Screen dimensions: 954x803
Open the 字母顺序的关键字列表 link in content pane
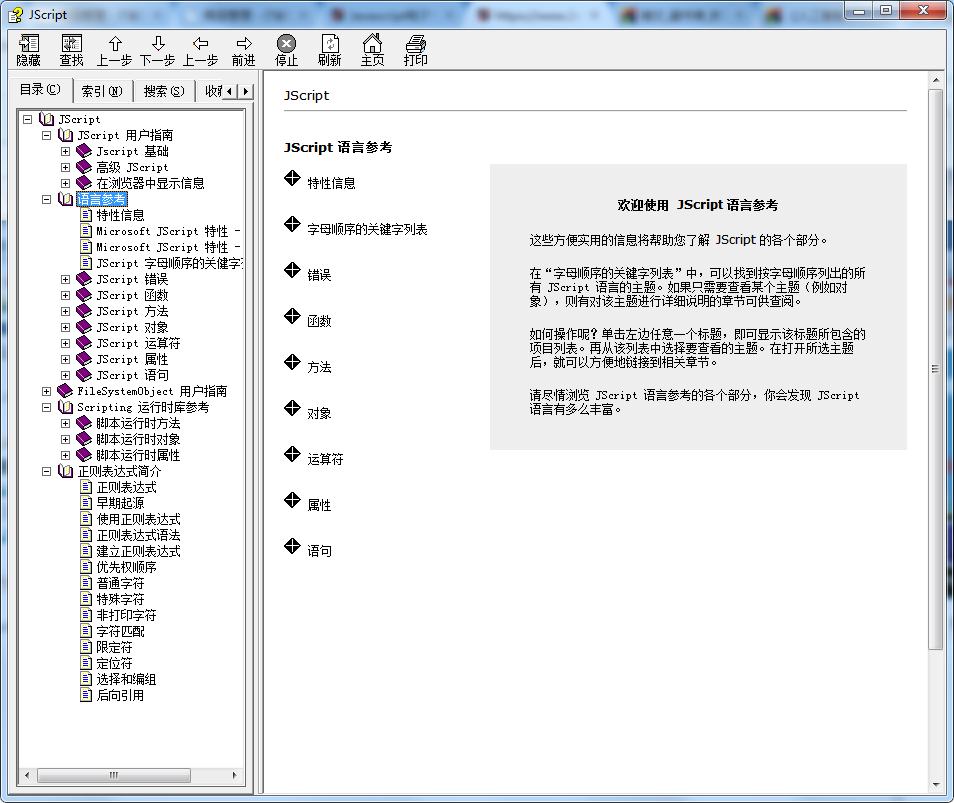[x=367, y=229]
